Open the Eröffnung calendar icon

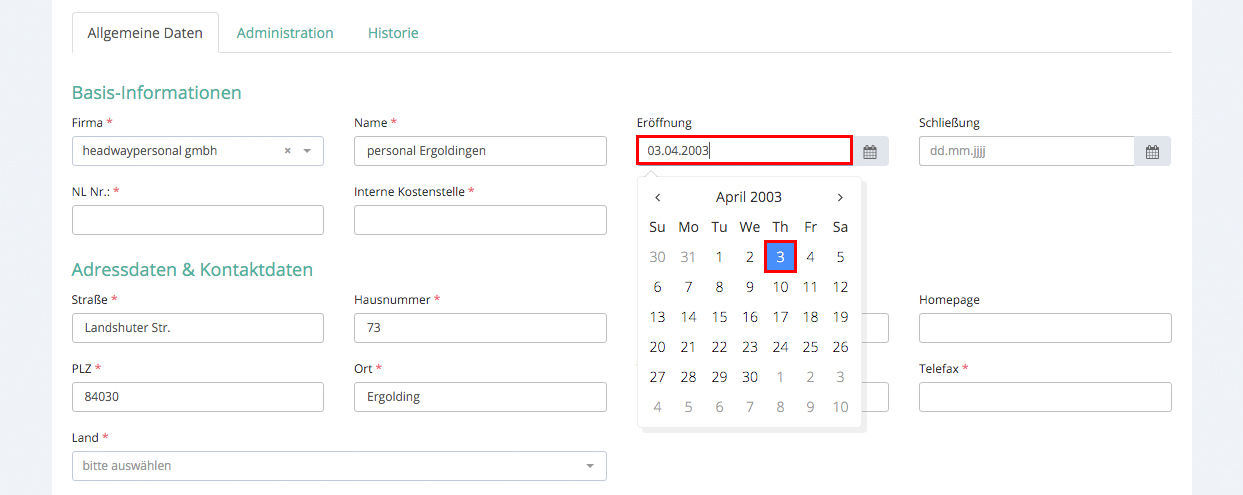[870, 152]
